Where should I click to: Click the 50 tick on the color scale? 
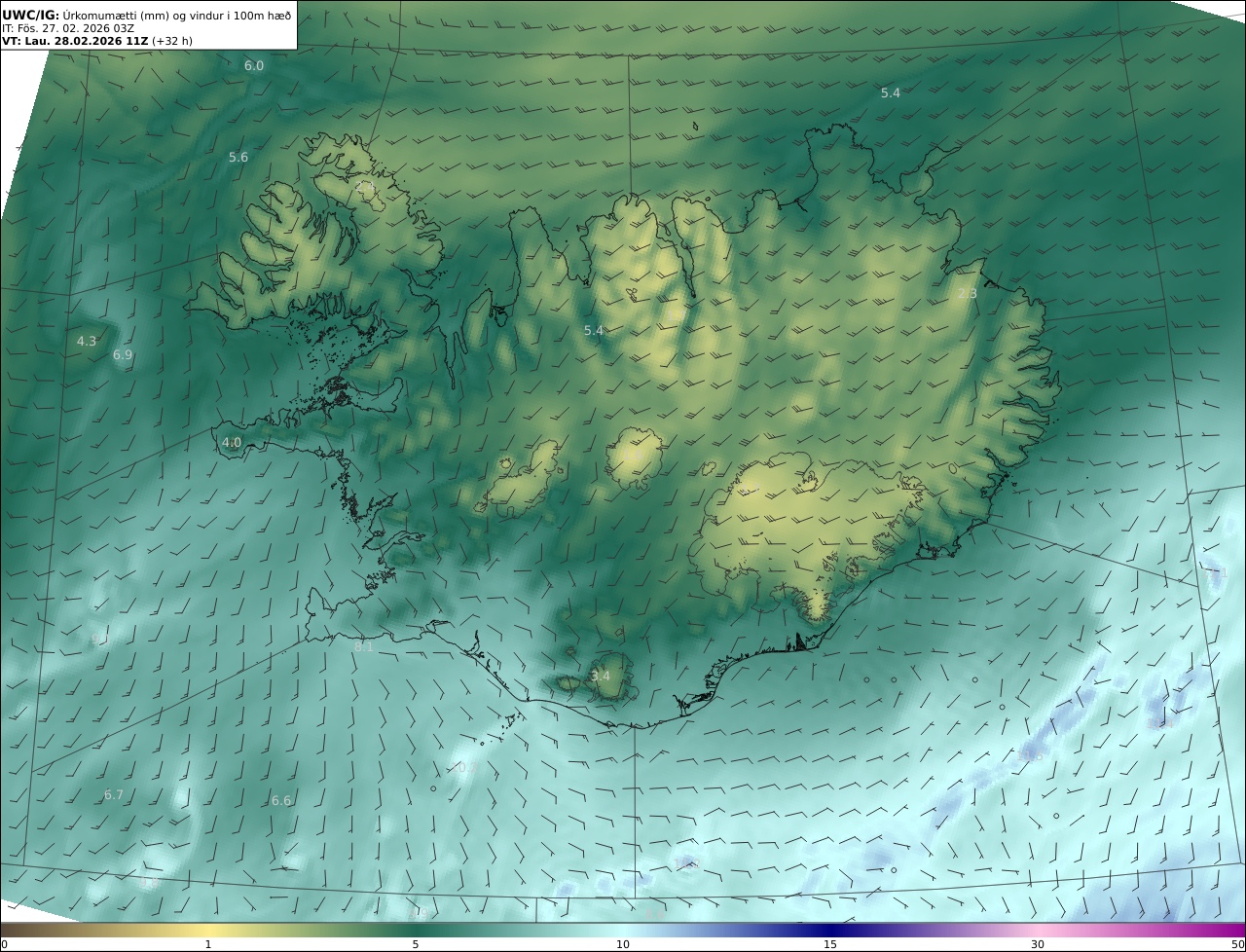(x=1237, y=944)
